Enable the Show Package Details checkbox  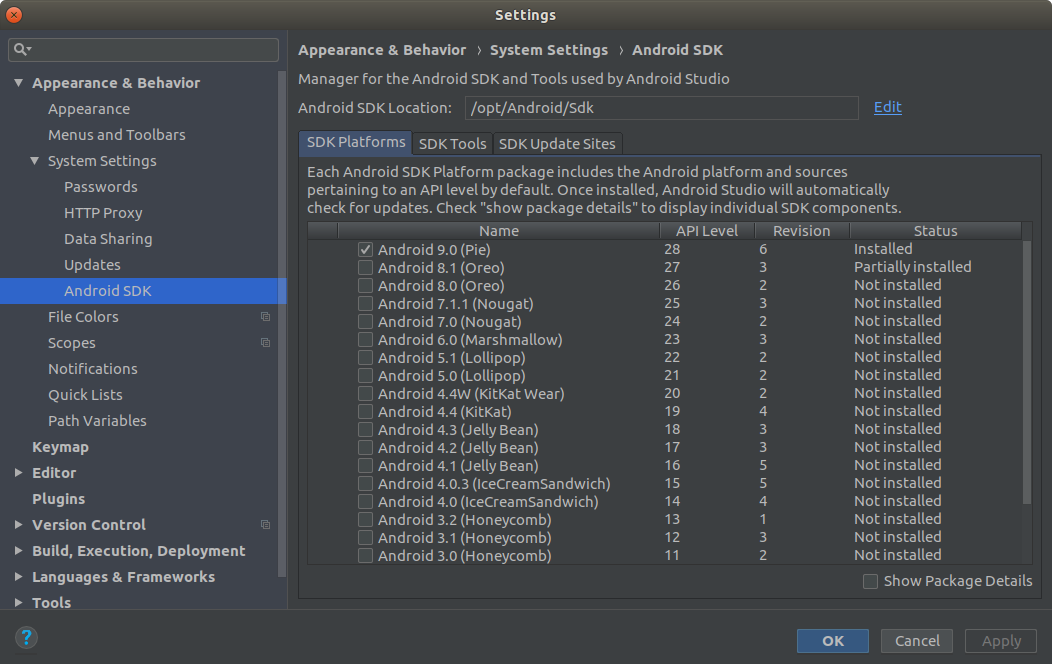870,582
